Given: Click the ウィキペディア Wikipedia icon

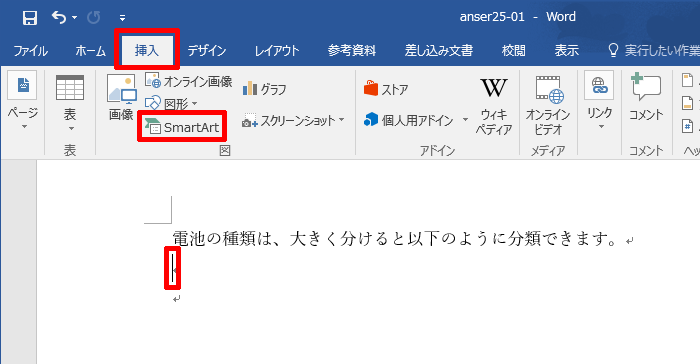Looking at the screenshot, I should [x=493, y=106].
